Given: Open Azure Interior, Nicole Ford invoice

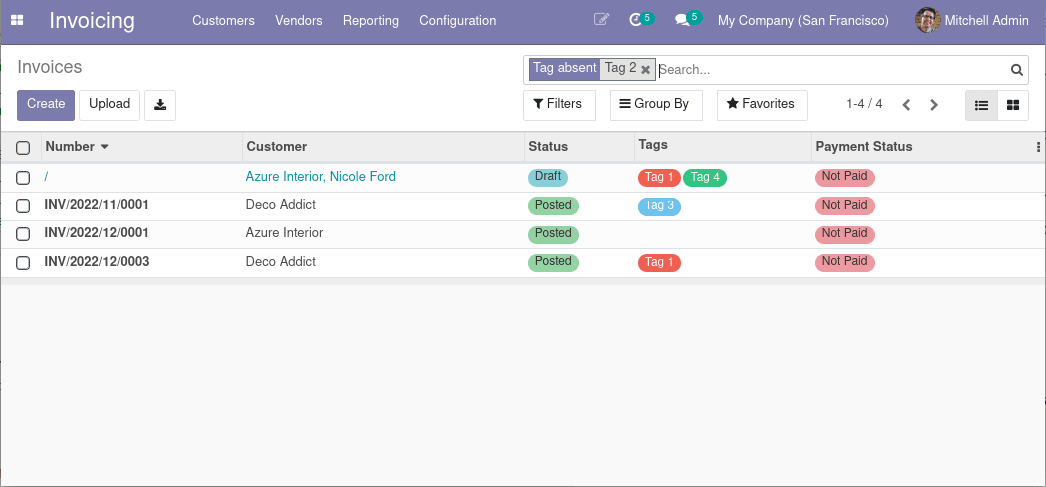Looking at the screenshot, I should [320, 177].
